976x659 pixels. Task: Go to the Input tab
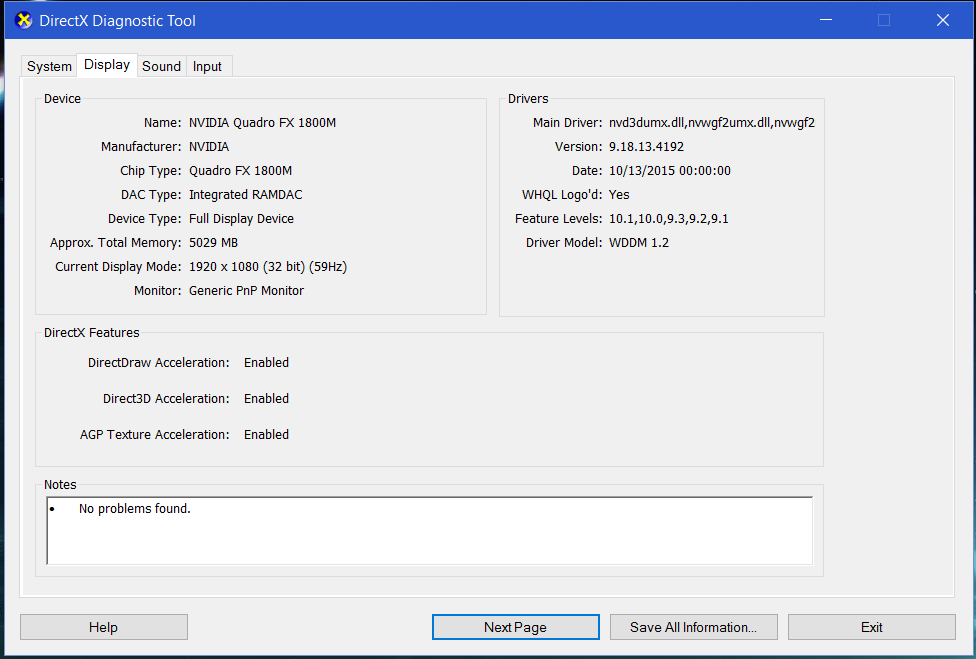point(207,67)
